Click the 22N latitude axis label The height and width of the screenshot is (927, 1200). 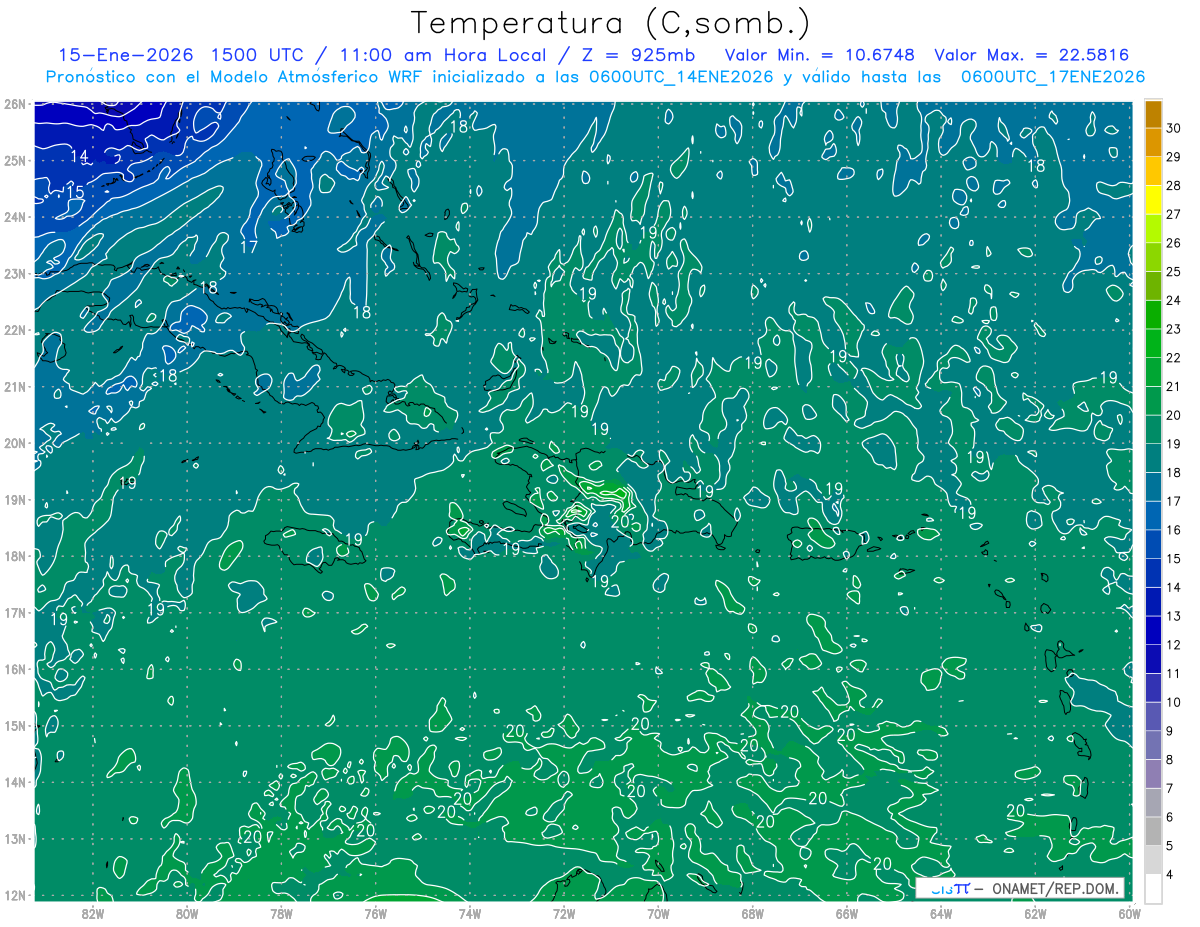coord(15,330)
